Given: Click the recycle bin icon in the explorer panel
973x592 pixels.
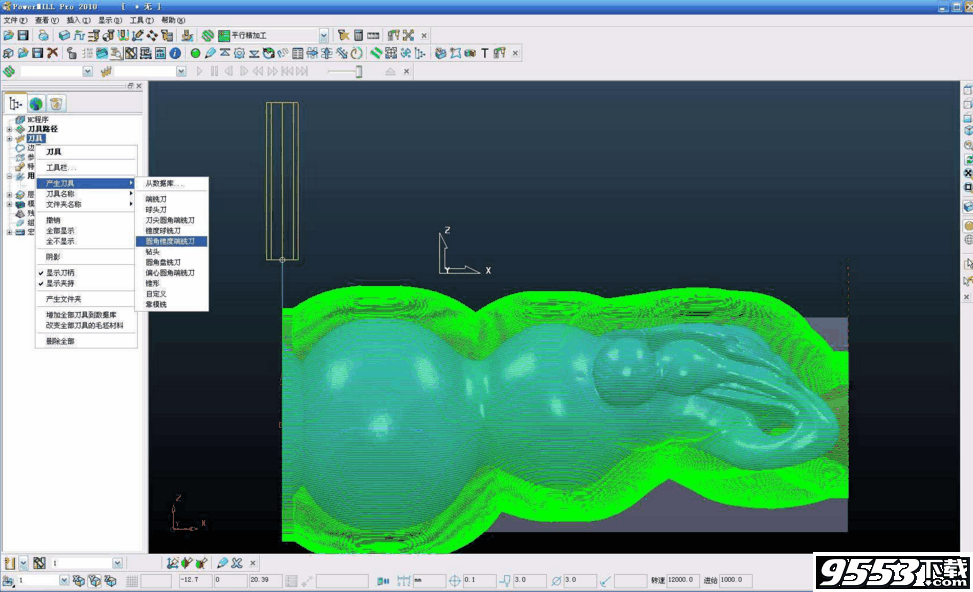Looking at the screenshot, I should [57, 103].
